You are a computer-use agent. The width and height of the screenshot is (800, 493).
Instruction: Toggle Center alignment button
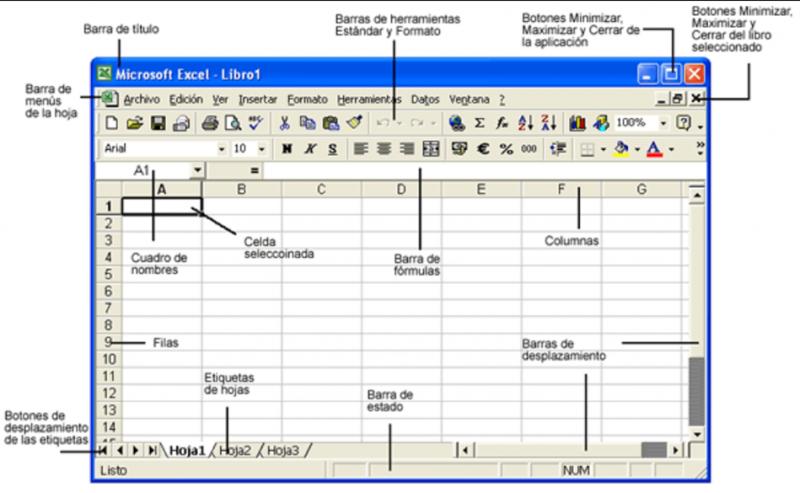tap(384, 149)
